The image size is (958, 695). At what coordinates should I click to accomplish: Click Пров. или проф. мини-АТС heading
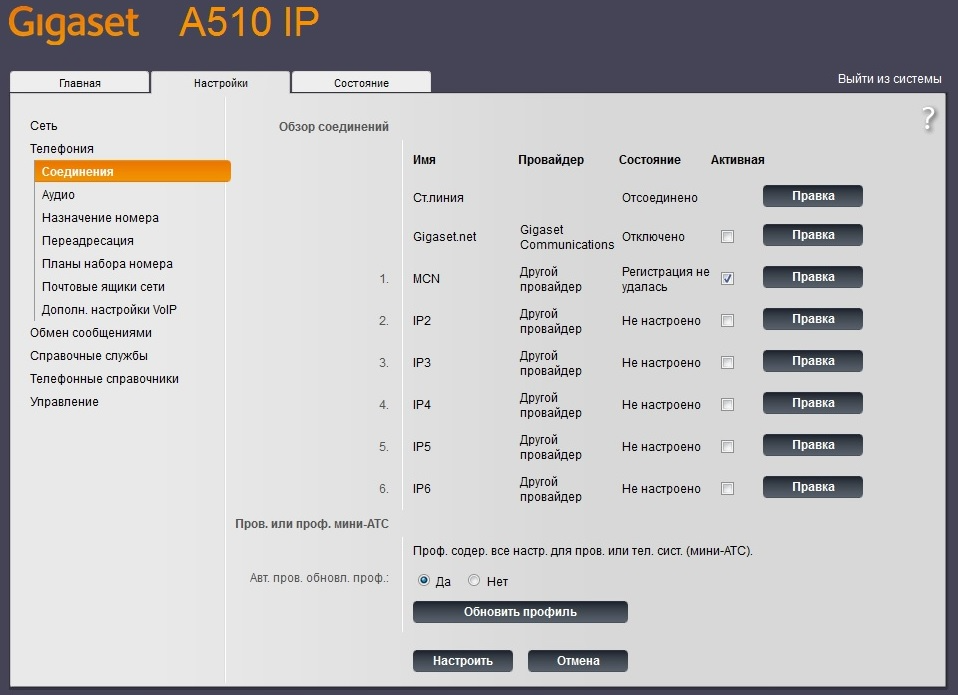coord(312,524)
